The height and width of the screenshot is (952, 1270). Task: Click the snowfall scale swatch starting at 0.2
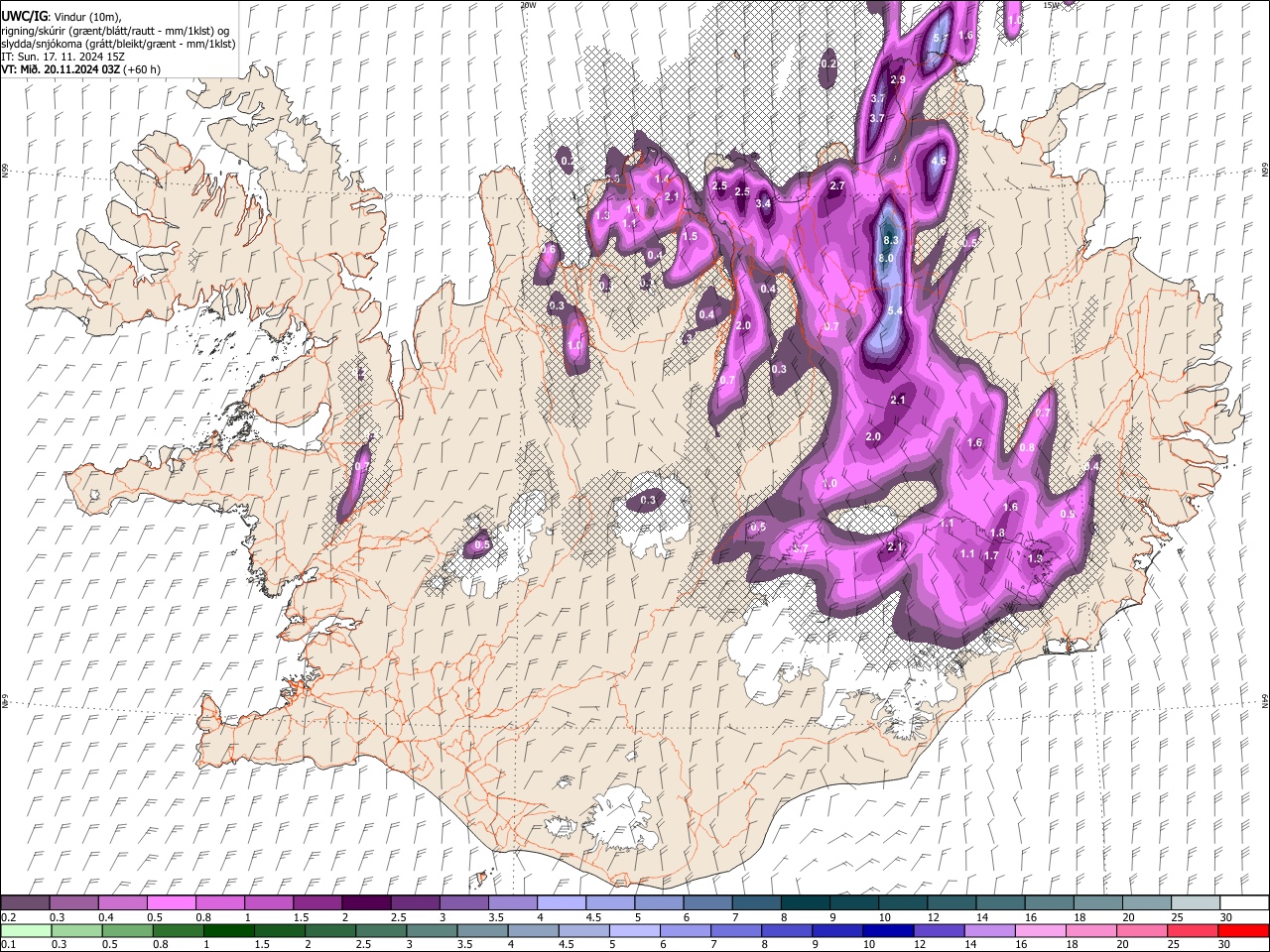click(x=25, y=902)
